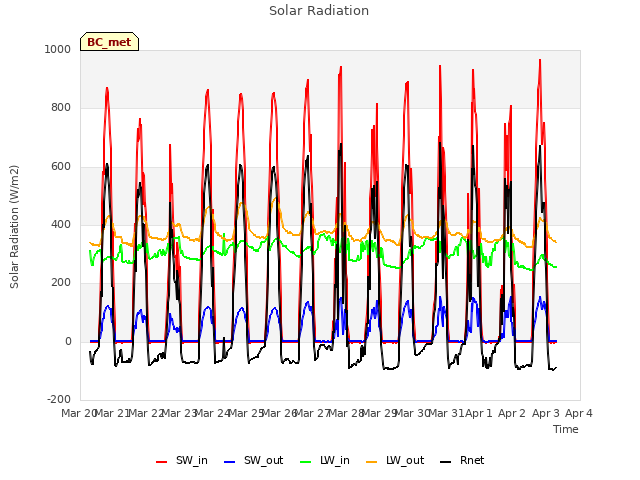Click the 600 y-axis tick label
The image size is (640, 480).
(61, 167)
